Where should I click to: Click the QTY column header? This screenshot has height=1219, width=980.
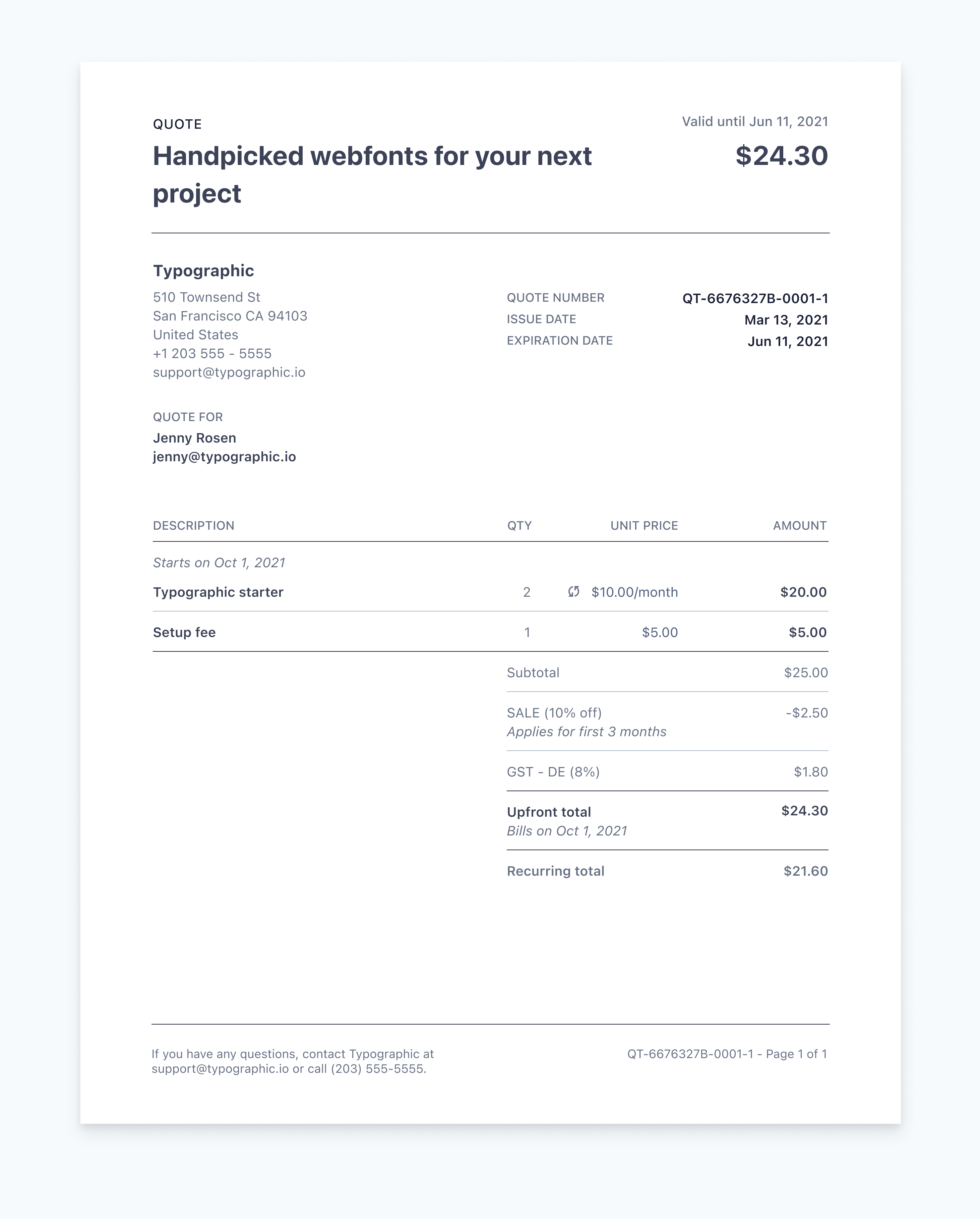click(x=519, y=525)
